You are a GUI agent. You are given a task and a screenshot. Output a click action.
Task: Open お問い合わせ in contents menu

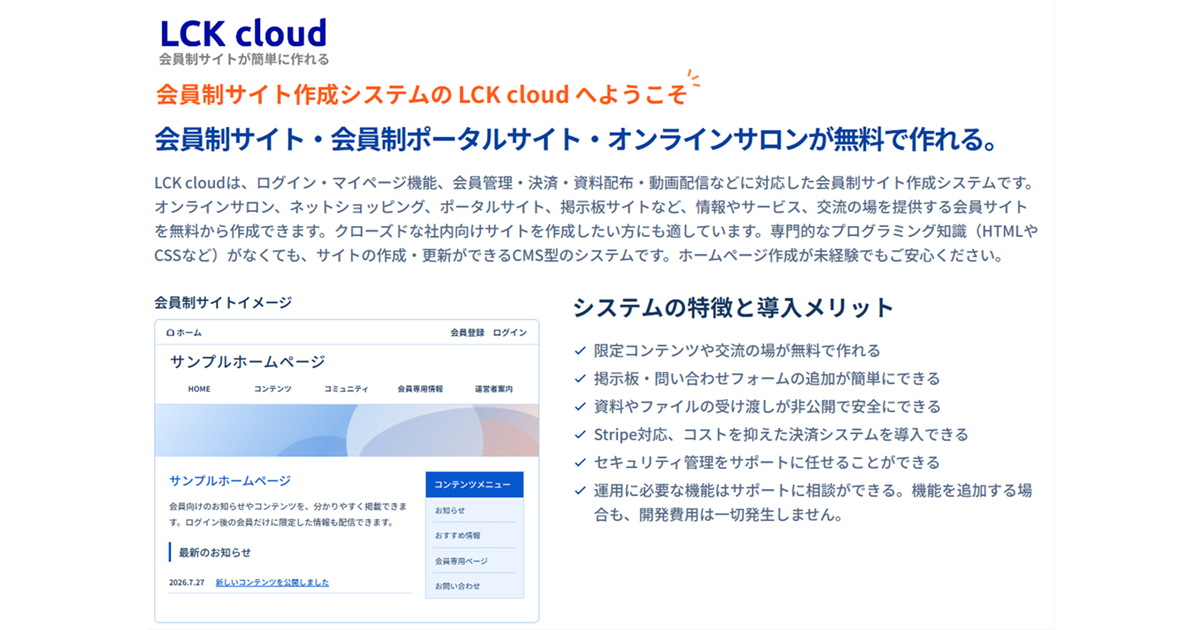pyautogui.click(x=457, y=586)
